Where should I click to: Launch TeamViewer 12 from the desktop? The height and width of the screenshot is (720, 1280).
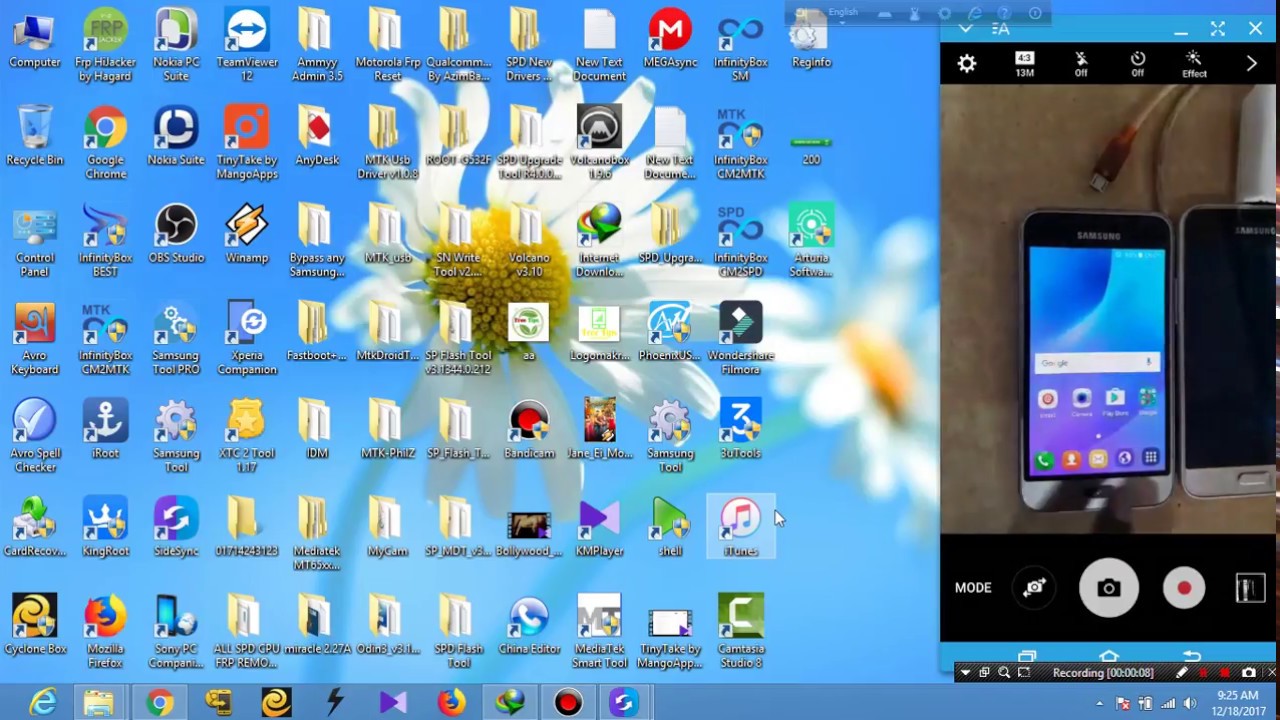[x=247, y=45]
